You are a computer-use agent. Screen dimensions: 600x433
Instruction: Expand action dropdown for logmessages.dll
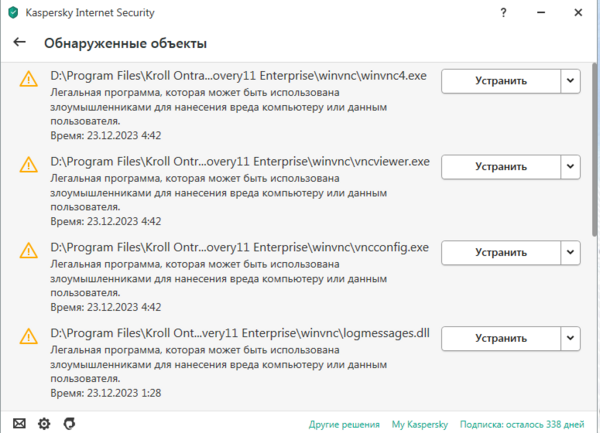(x=569, y=339)
